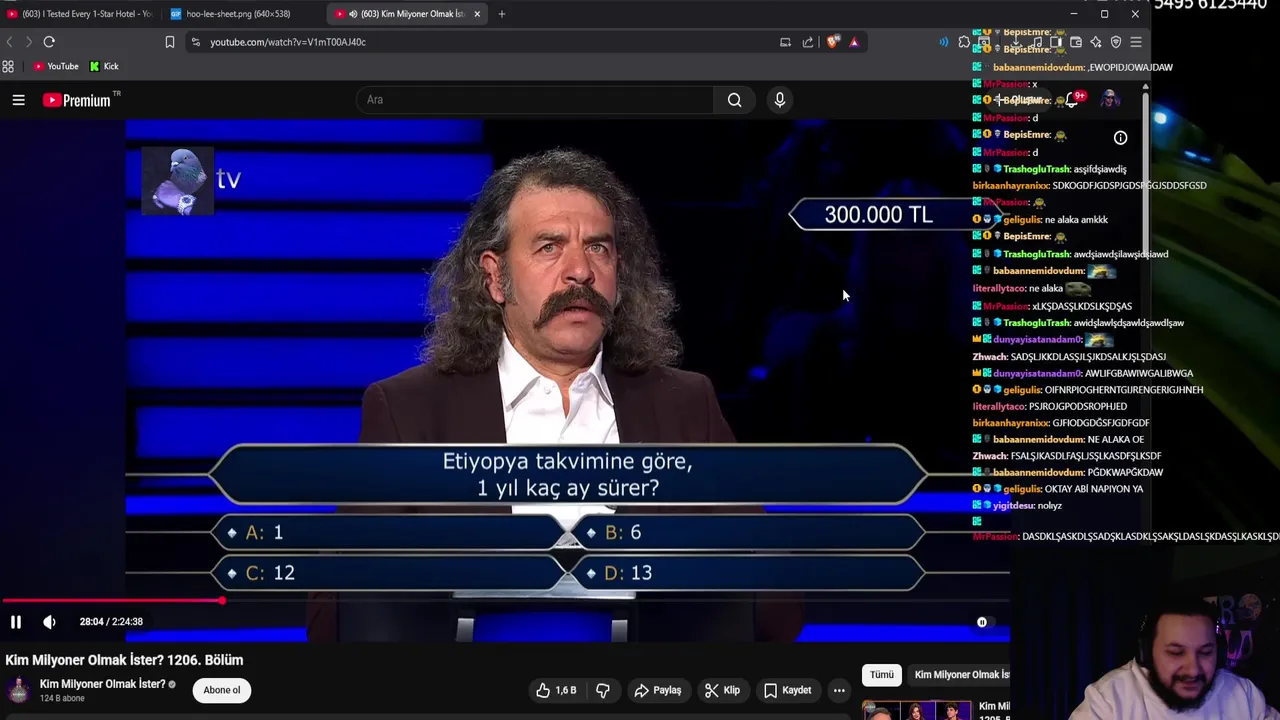Open the browser apps grid icon on bookmarks bar

pos(8,67)
